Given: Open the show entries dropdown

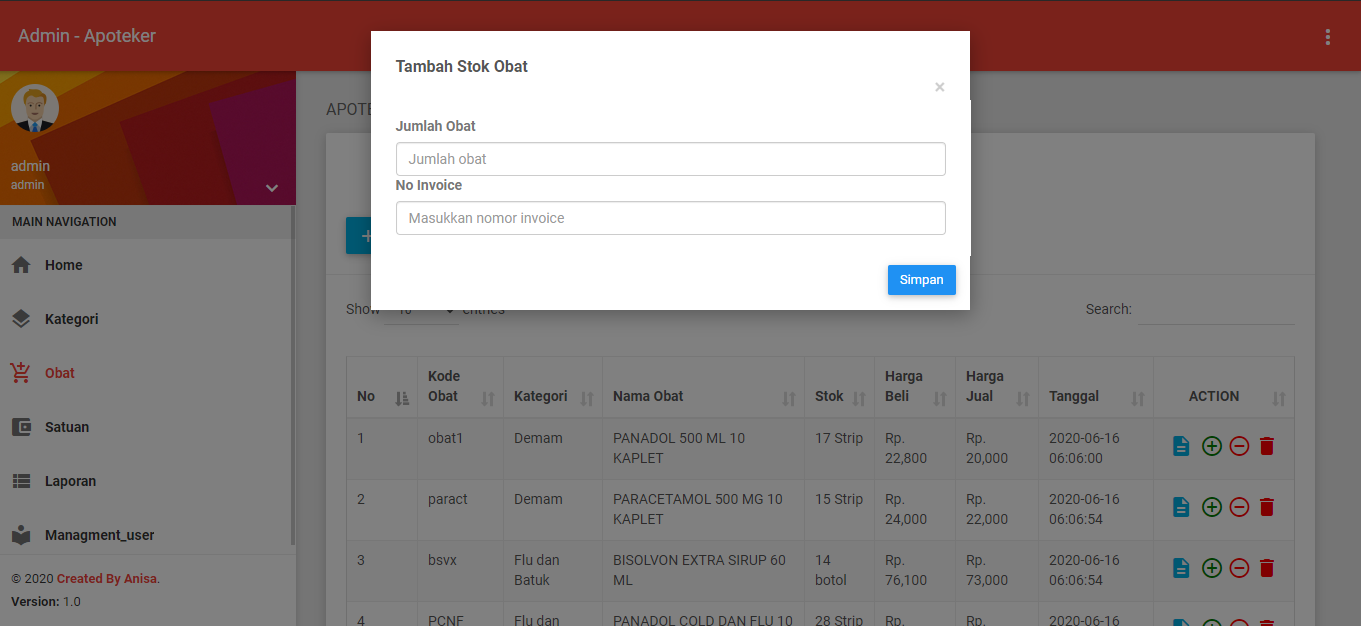Looking at the screenshot, I should coord(421,310).
